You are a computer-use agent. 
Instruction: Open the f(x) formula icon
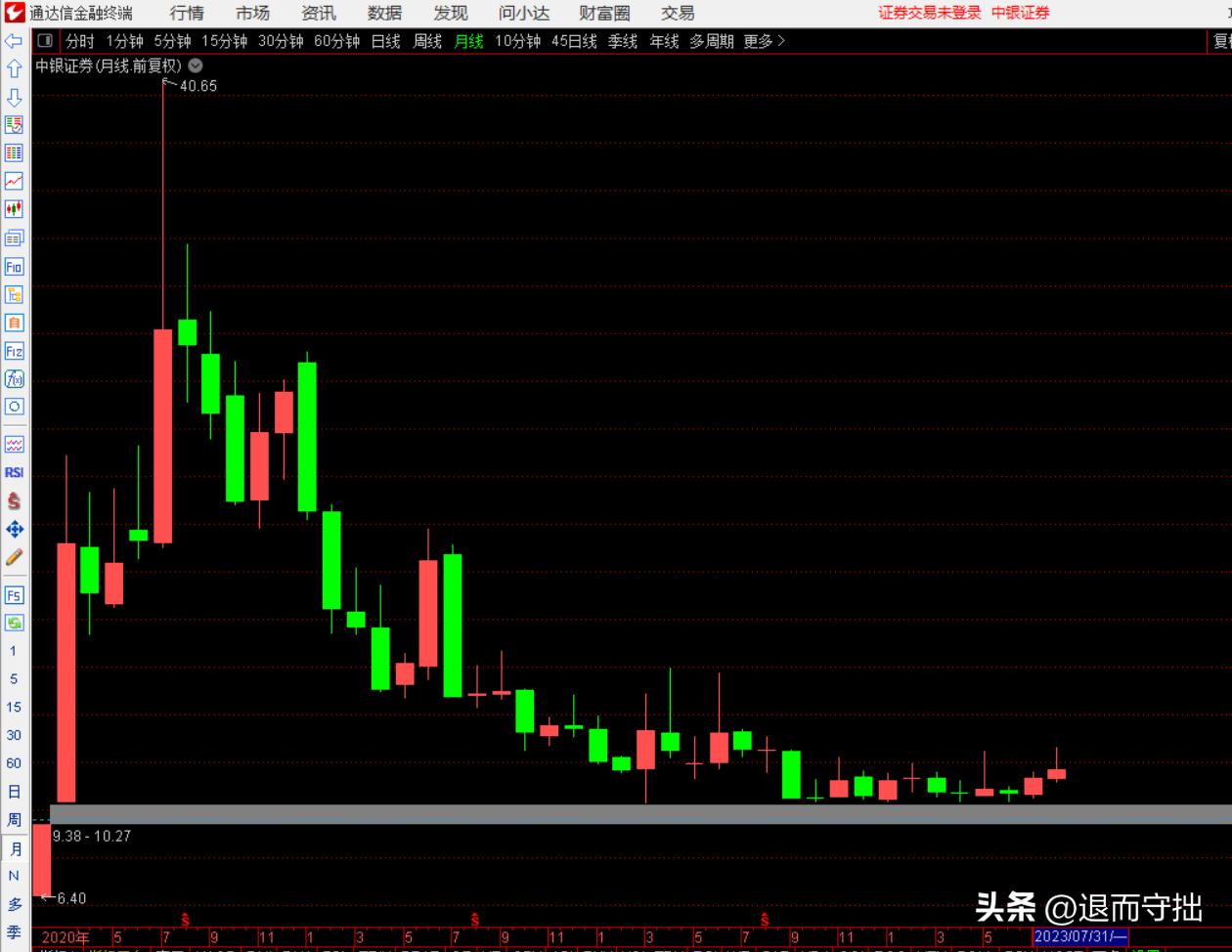coord(14,379)
